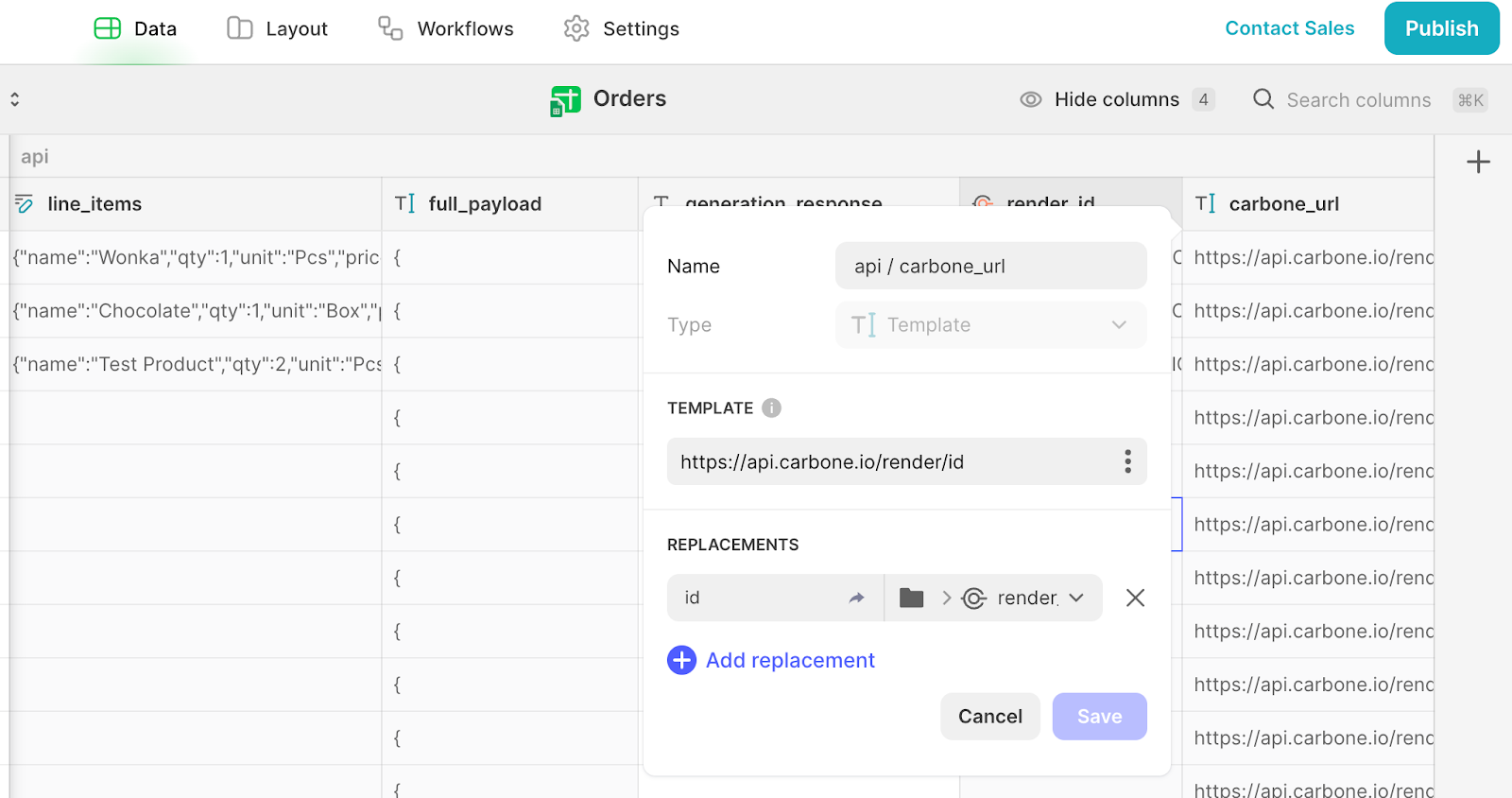The height and width of the screenshot is (798, 1512).
Task: Remove the id replacement with X
Action: [x=1135, y=598]
